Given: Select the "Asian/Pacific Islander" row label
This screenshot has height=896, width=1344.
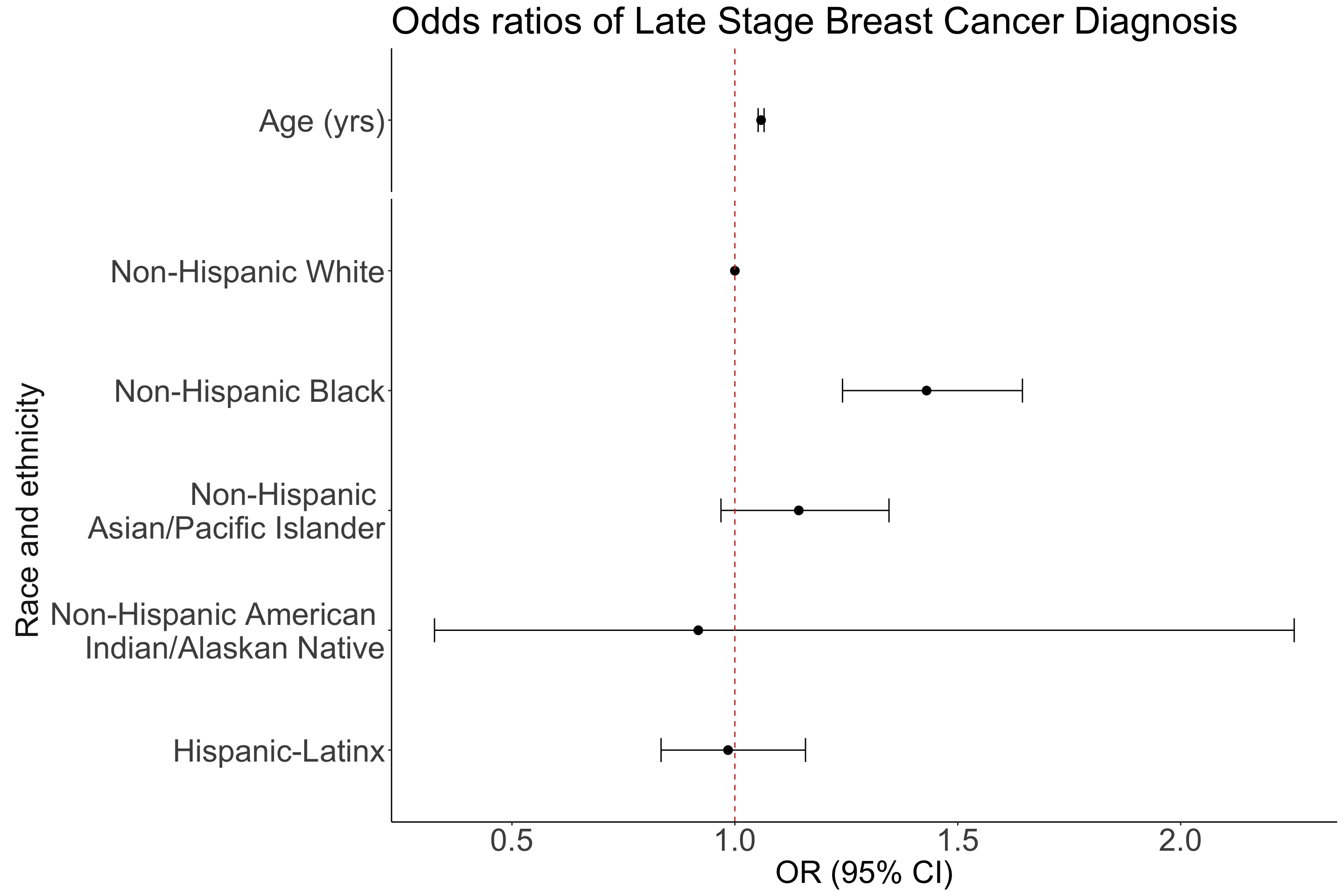Looking at the screenshot, I should 235,529.
